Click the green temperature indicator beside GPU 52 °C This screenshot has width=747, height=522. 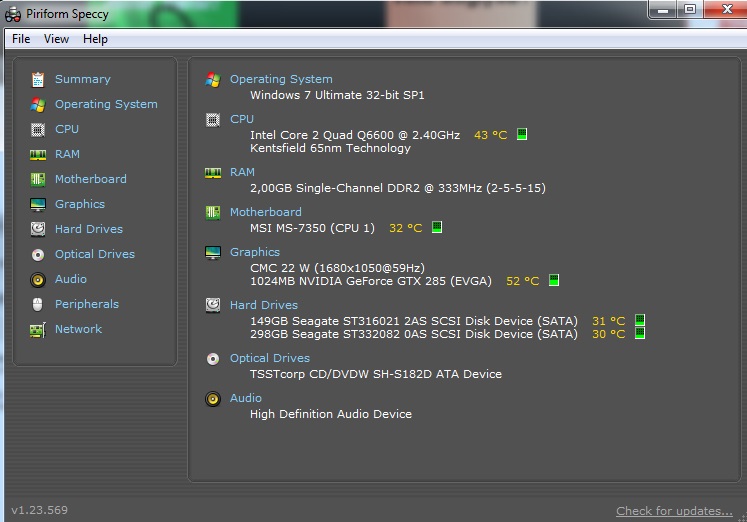tap(554, 280)
